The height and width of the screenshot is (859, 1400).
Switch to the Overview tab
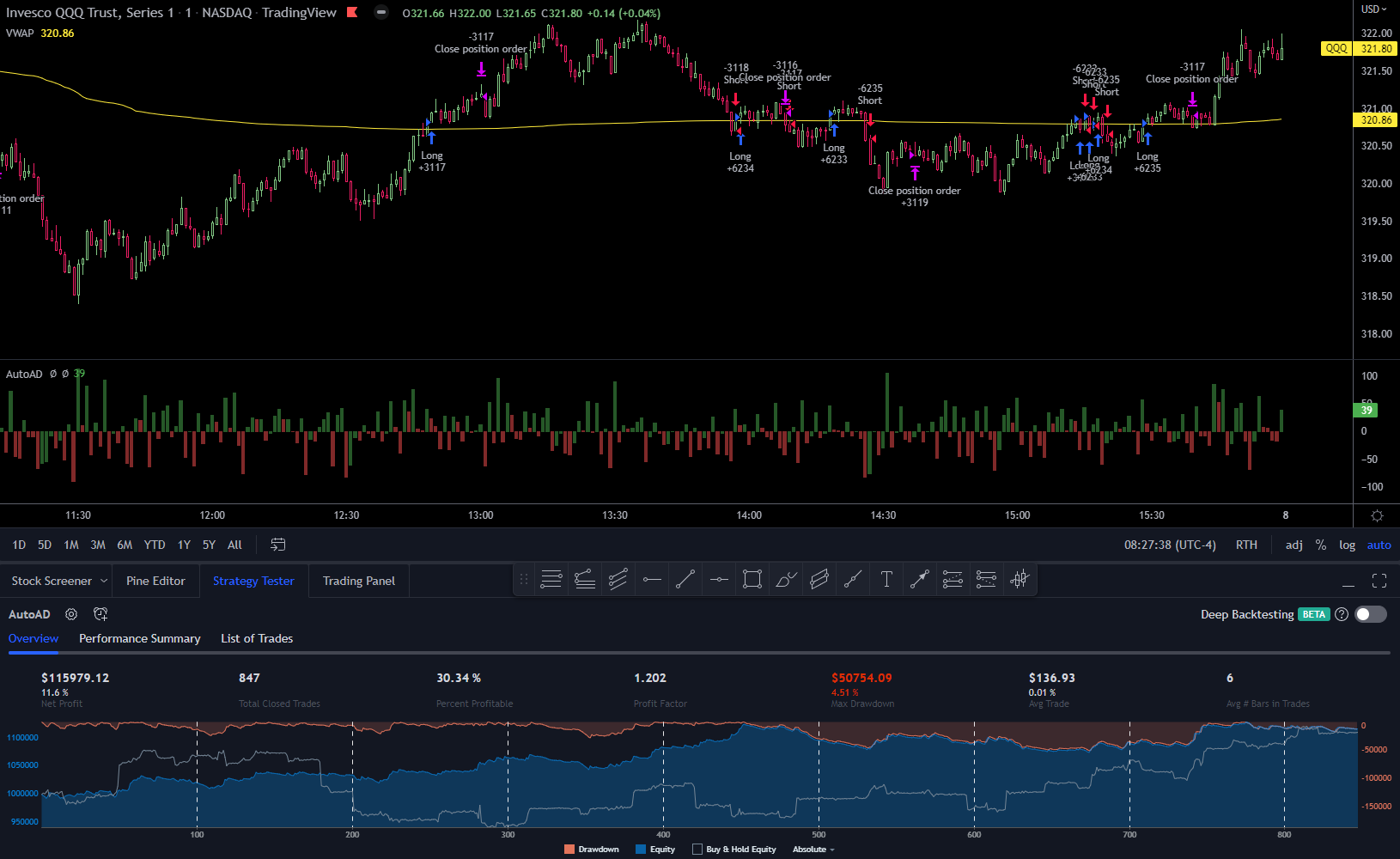tap(33, 638)
